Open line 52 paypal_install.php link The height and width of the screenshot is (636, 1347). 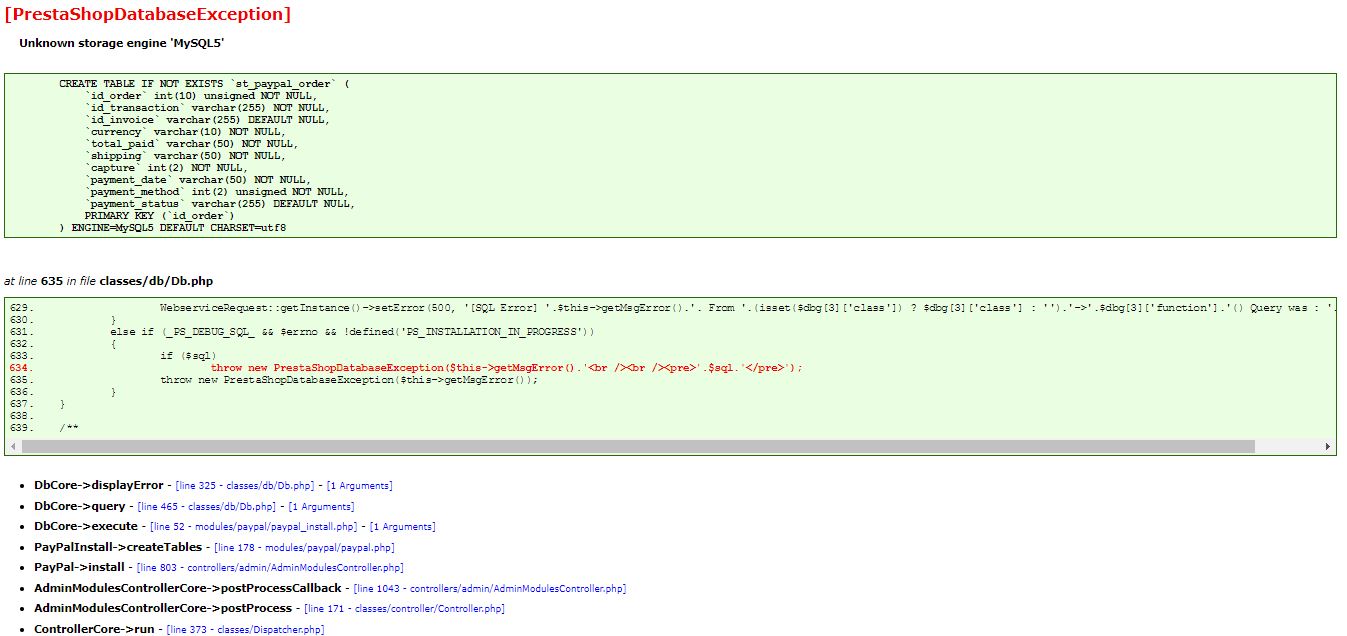(x=254, y=527)
